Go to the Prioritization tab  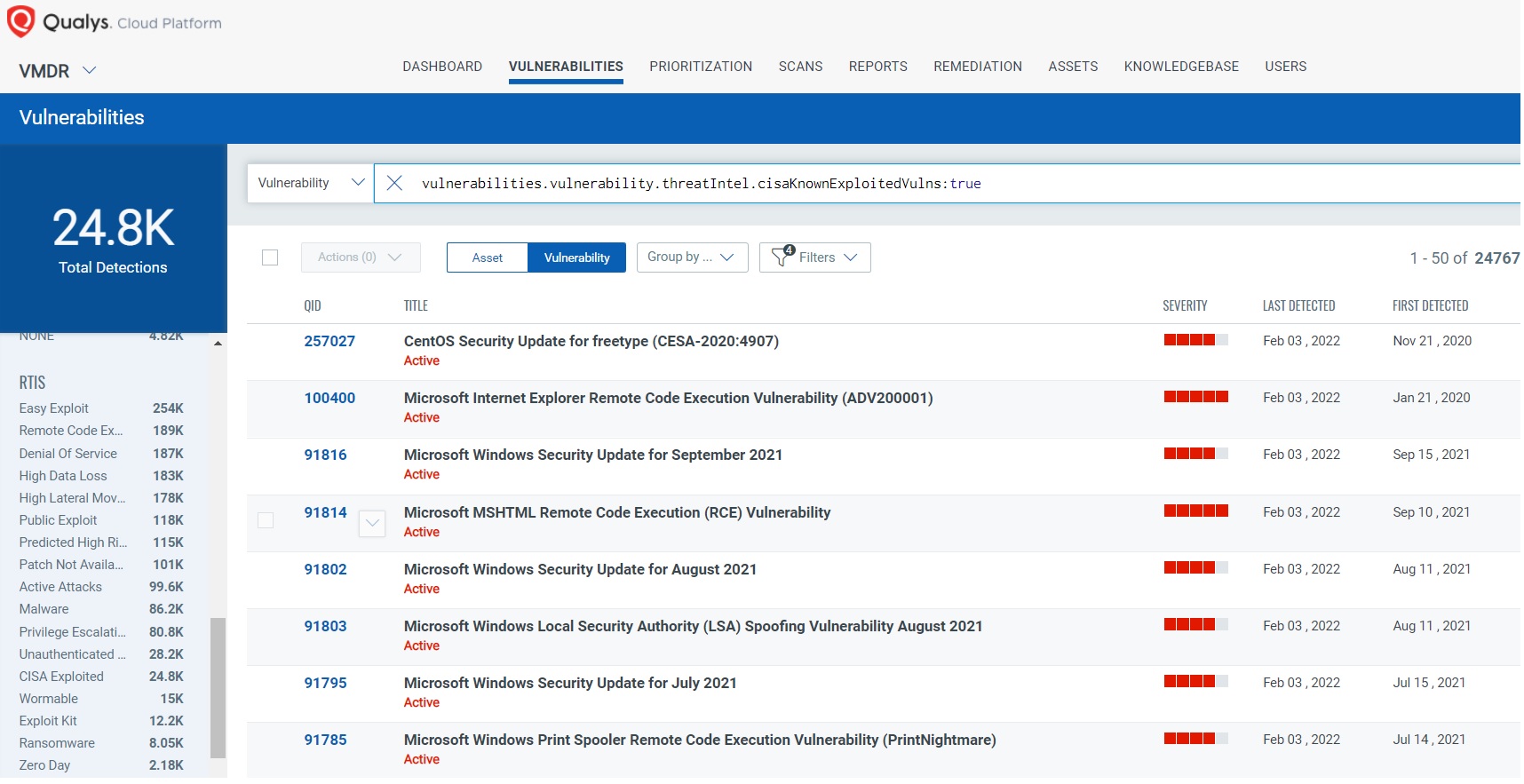pyautogui.click(x=701, y=67)
